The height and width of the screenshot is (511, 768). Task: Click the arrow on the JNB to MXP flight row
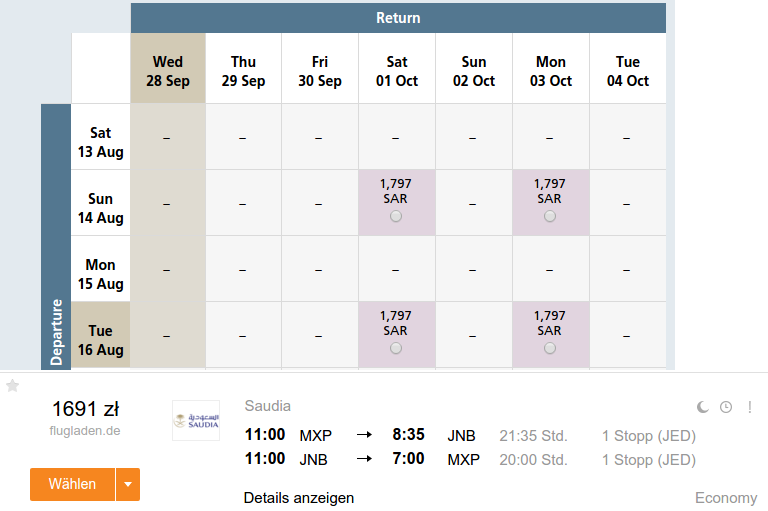pyautogui.click(x=364, y=459)
